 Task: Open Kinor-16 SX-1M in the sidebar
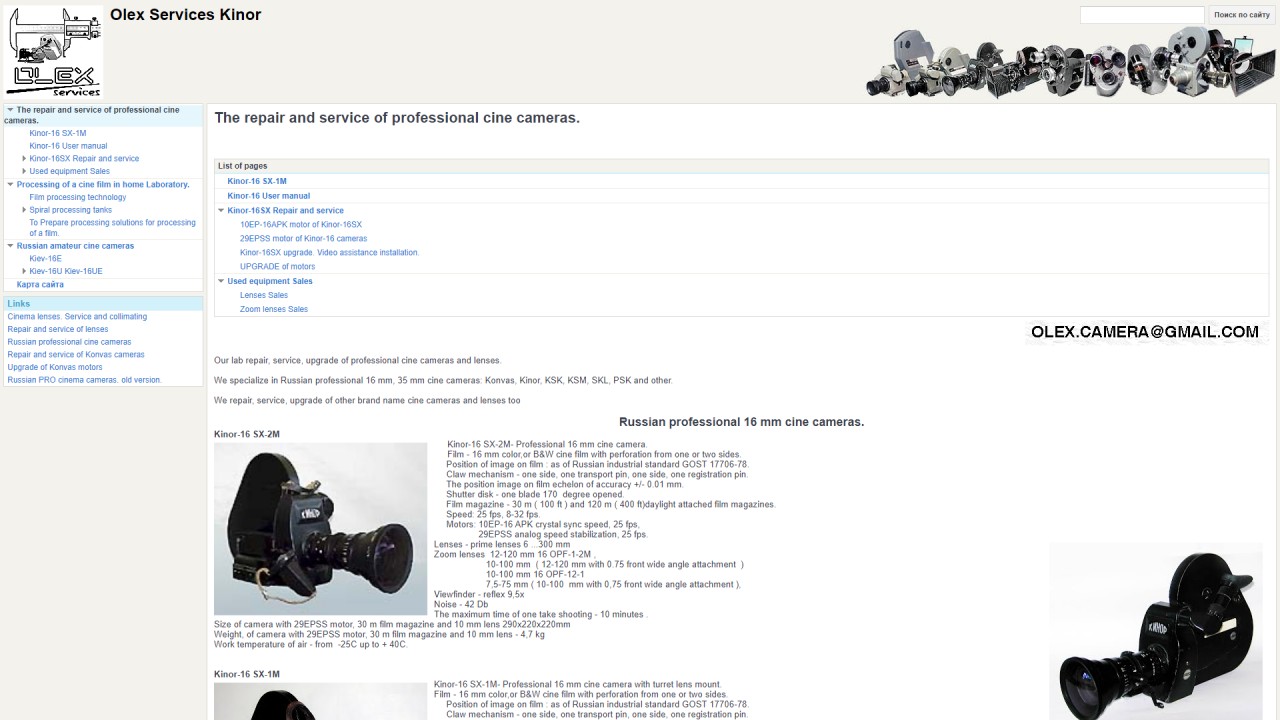[58, 133]
